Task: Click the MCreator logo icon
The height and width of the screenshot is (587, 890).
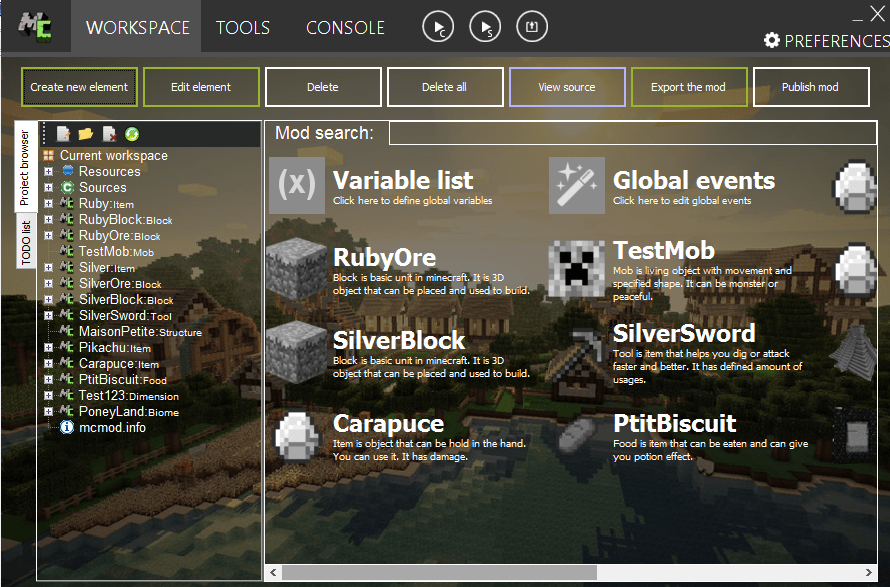Action: click(x=35, y=26)
